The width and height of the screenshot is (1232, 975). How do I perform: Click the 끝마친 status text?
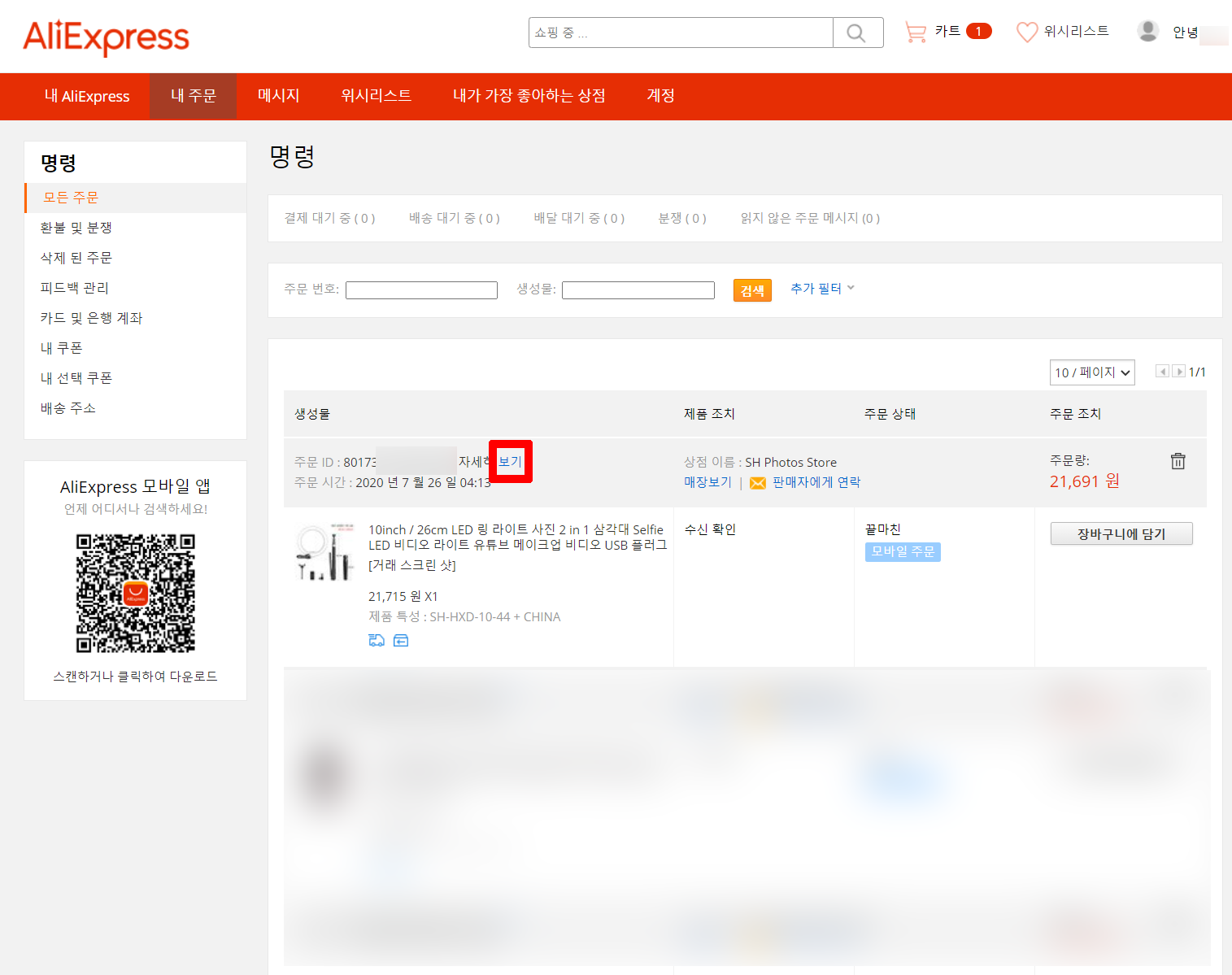coord(883,529)
